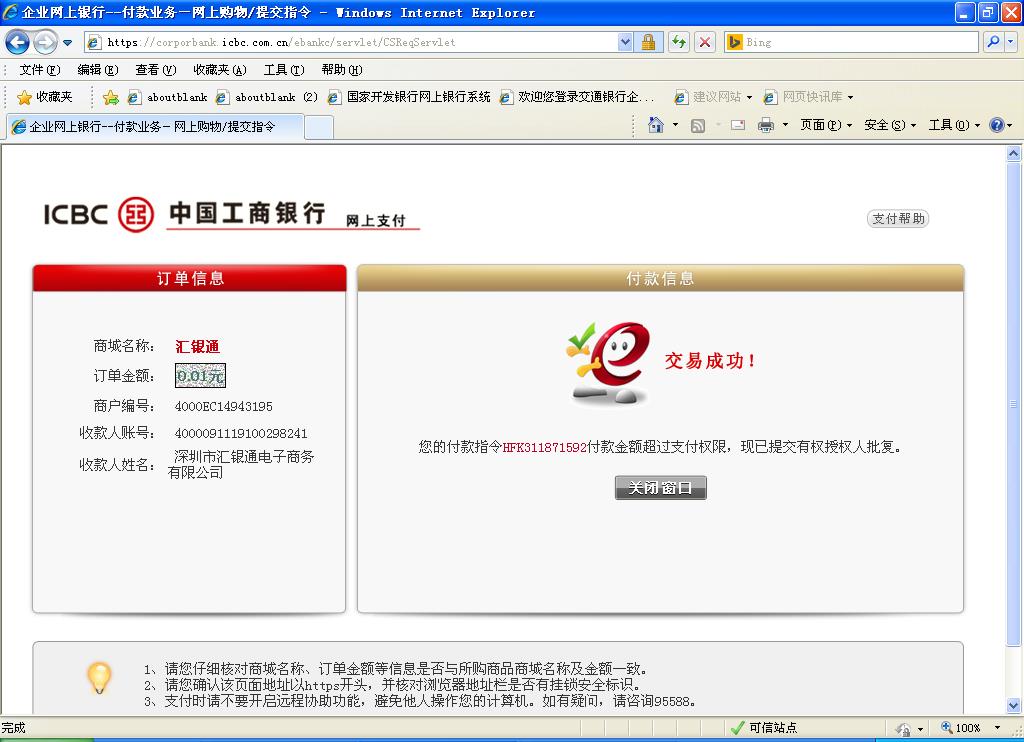
Task: Select the 企业网上银行 page tab
Action: pyautogui.click(x=155, y=127)
